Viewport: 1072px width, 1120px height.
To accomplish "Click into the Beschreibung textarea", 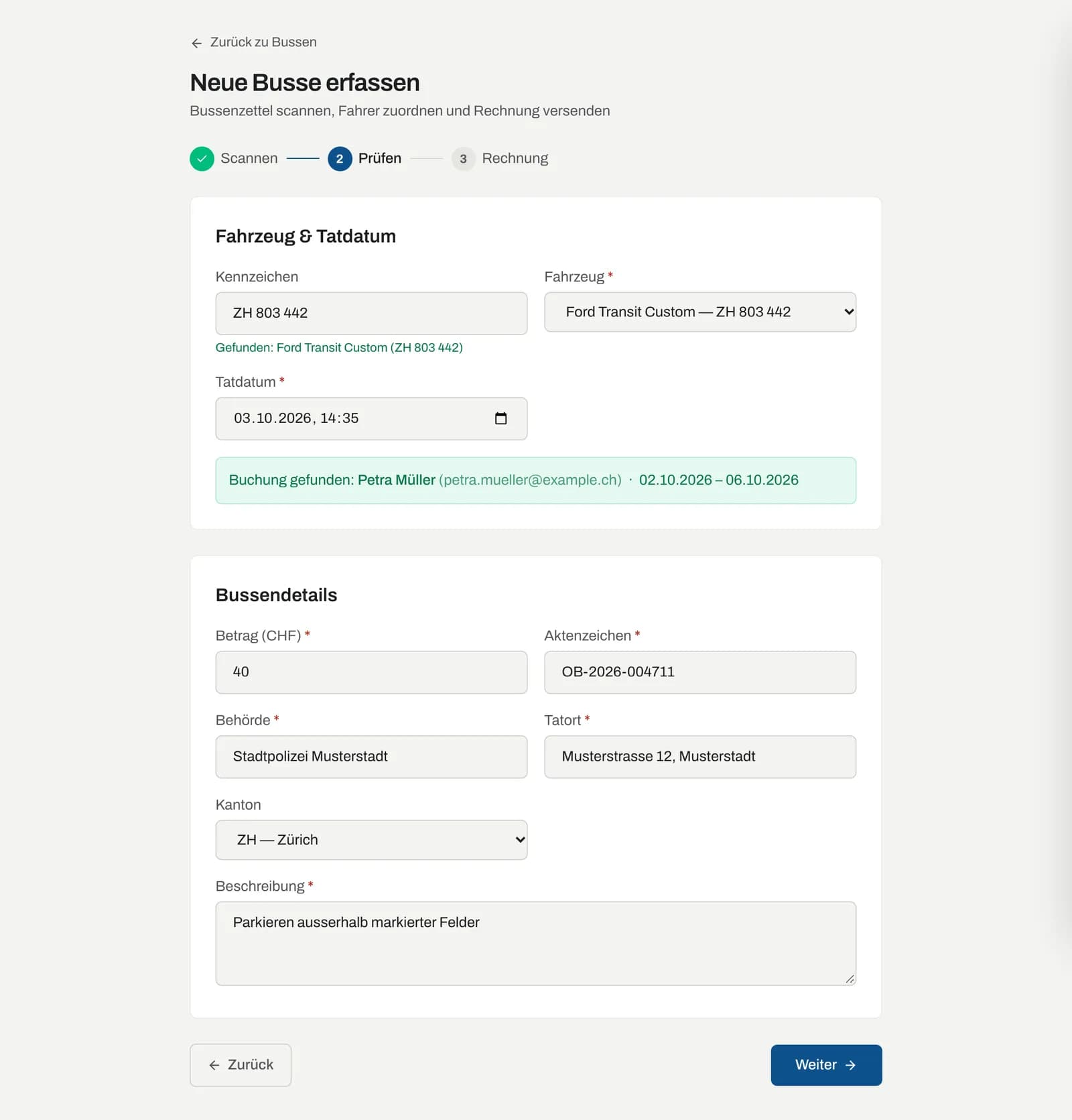I will (x=536, y=944).
